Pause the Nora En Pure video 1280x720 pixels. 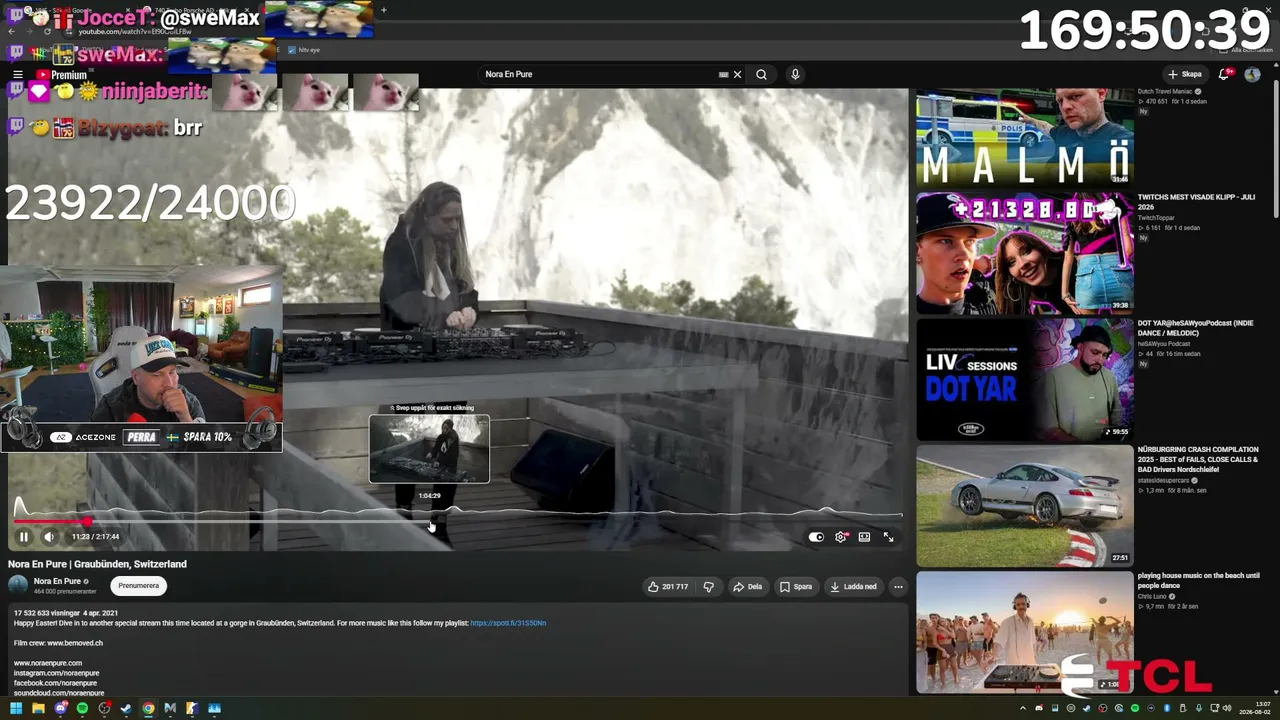tap(24, 537)
